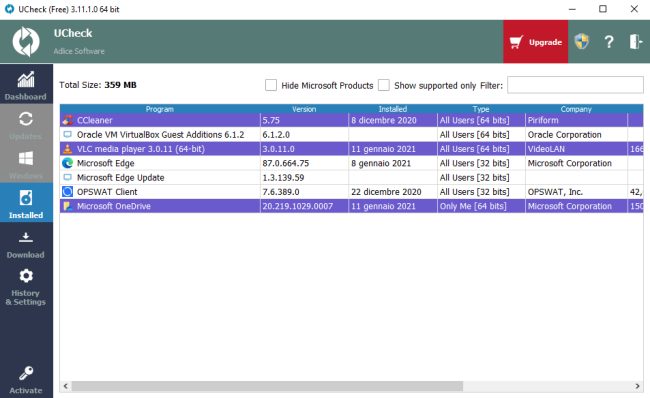Select the Installed programs sidebar tab
Viewport: 650px width, 398px height.
point(26,202)
